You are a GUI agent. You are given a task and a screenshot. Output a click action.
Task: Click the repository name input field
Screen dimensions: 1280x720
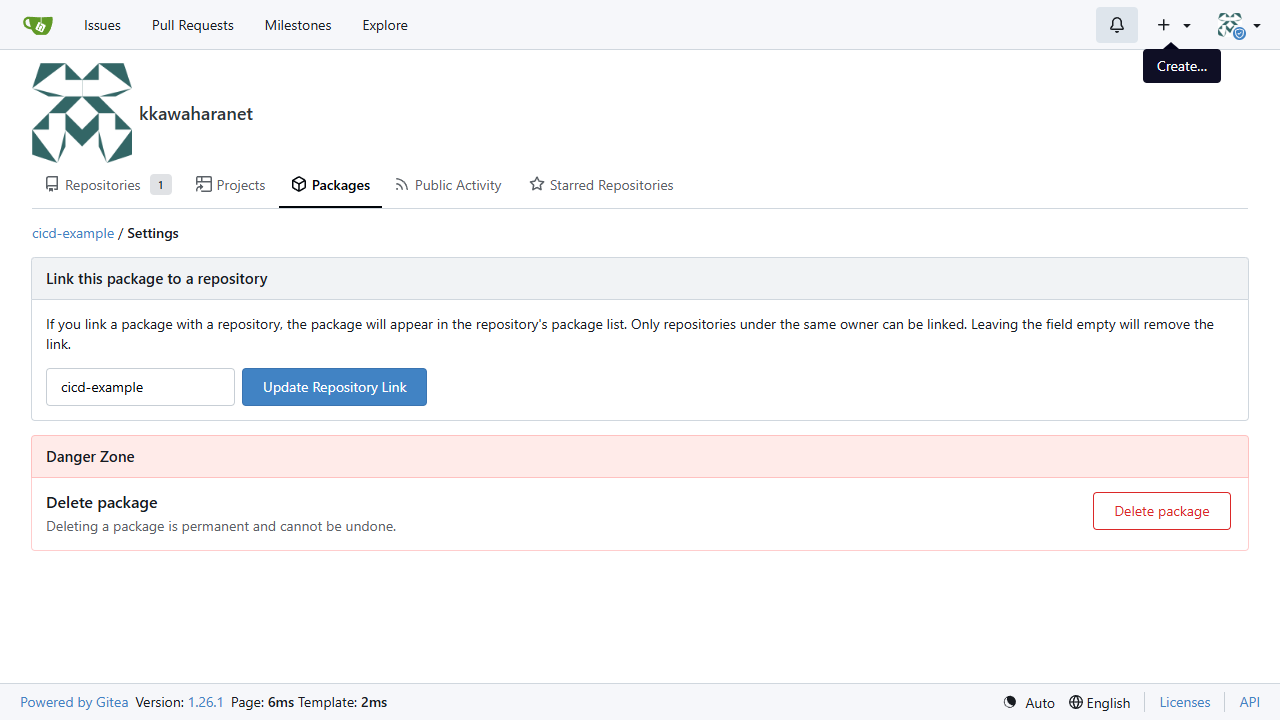(140, 387)
